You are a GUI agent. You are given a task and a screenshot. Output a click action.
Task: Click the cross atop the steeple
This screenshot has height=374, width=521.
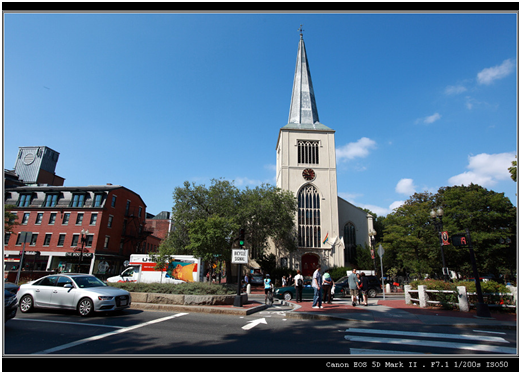point(301,30)
